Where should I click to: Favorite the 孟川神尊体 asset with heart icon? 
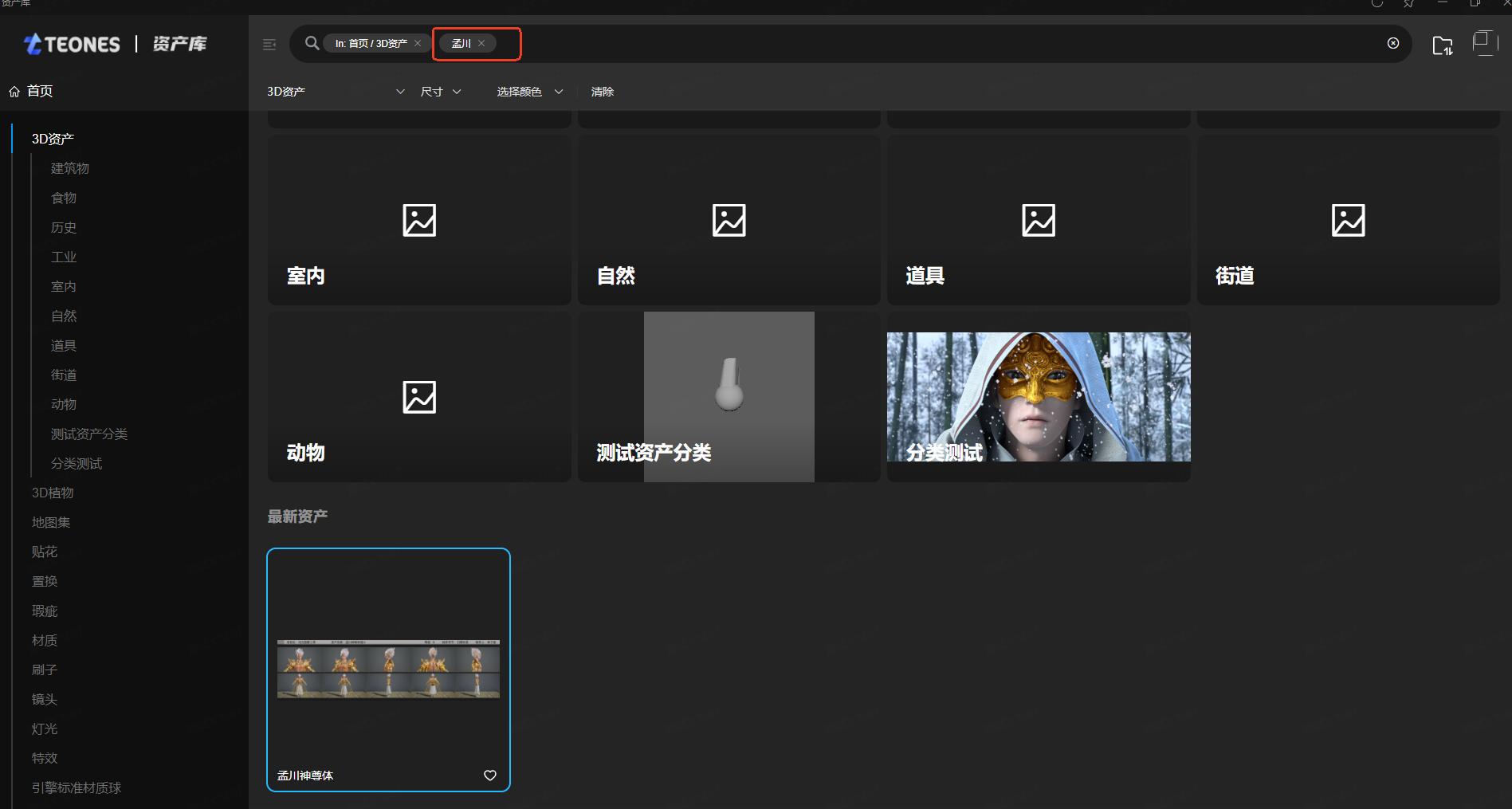point(490,776)
